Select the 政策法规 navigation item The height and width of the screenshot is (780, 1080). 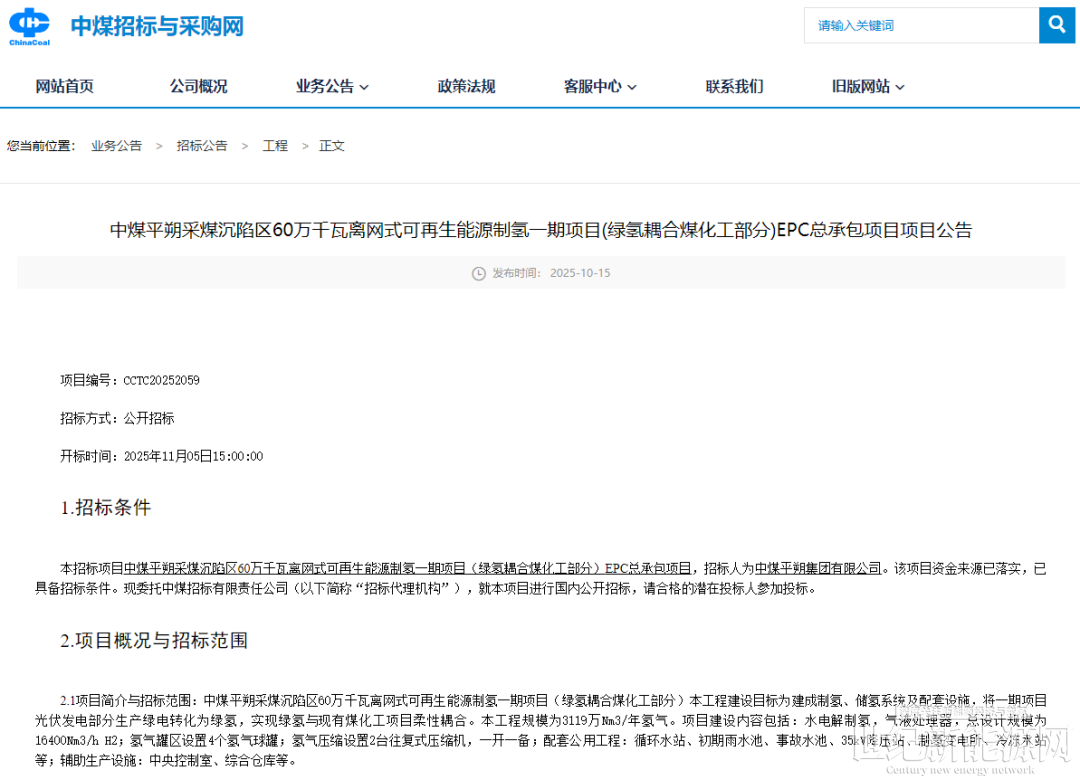click(466, 87)
